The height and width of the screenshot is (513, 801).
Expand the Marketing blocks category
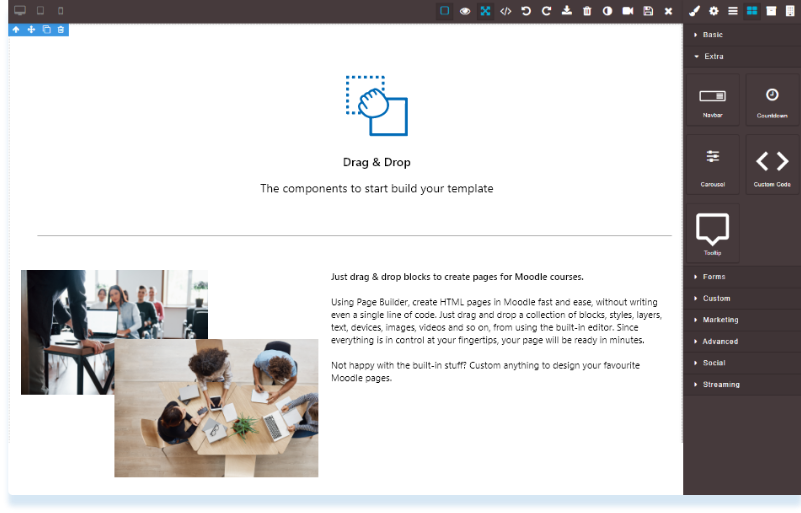coord(742,319)
